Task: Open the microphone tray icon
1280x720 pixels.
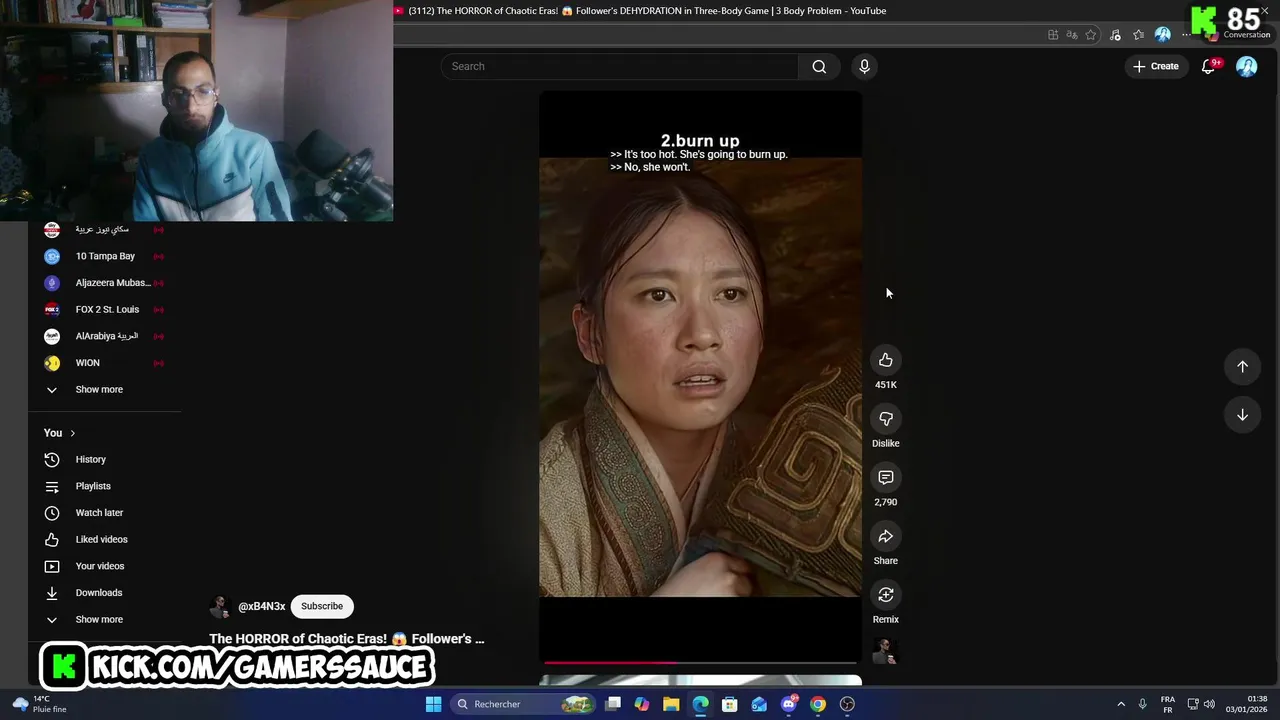Action: point(1142,704)
